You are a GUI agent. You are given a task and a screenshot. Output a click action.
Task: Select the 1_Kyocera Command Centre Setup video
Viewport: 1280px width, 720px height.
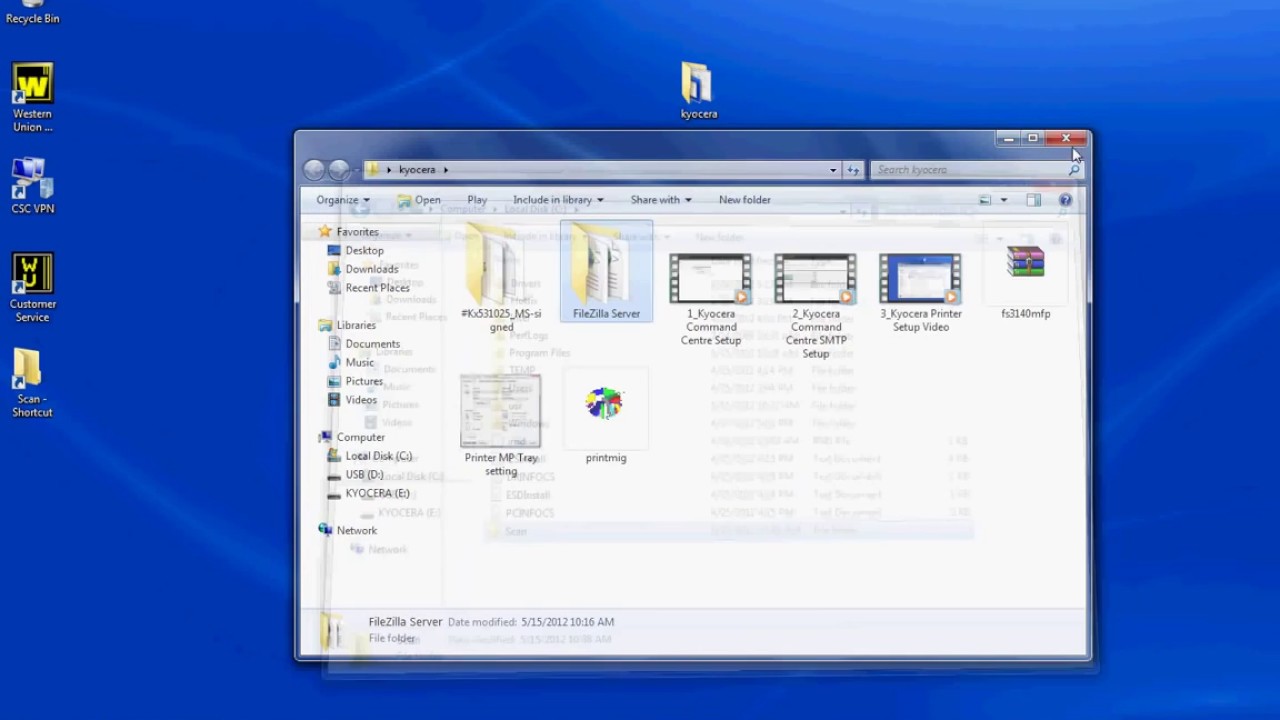click(710, 280)
